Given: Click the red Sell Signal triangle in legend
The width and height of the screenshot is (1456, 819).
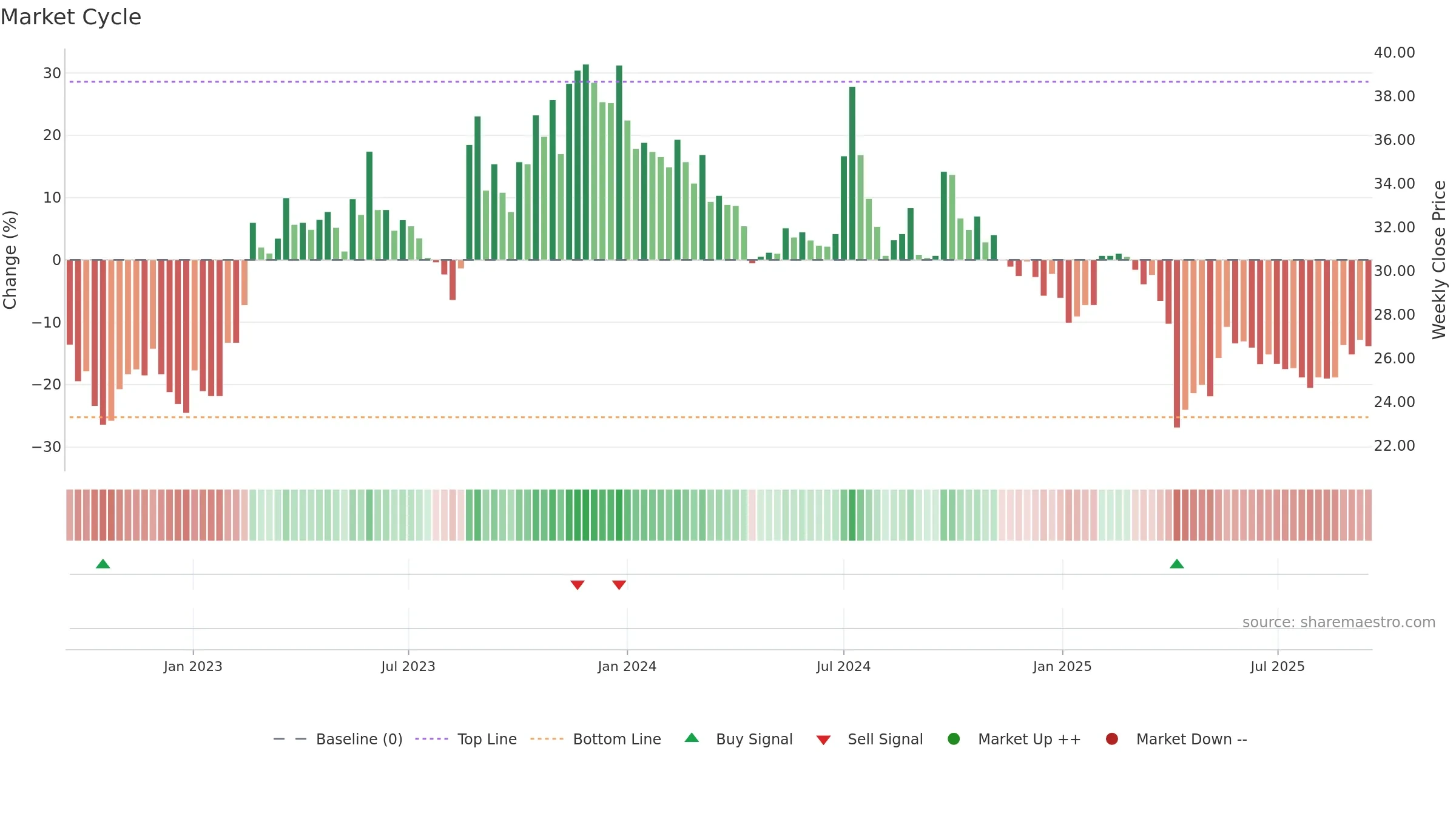Looking at the screenshot, I should pos(823,740).
